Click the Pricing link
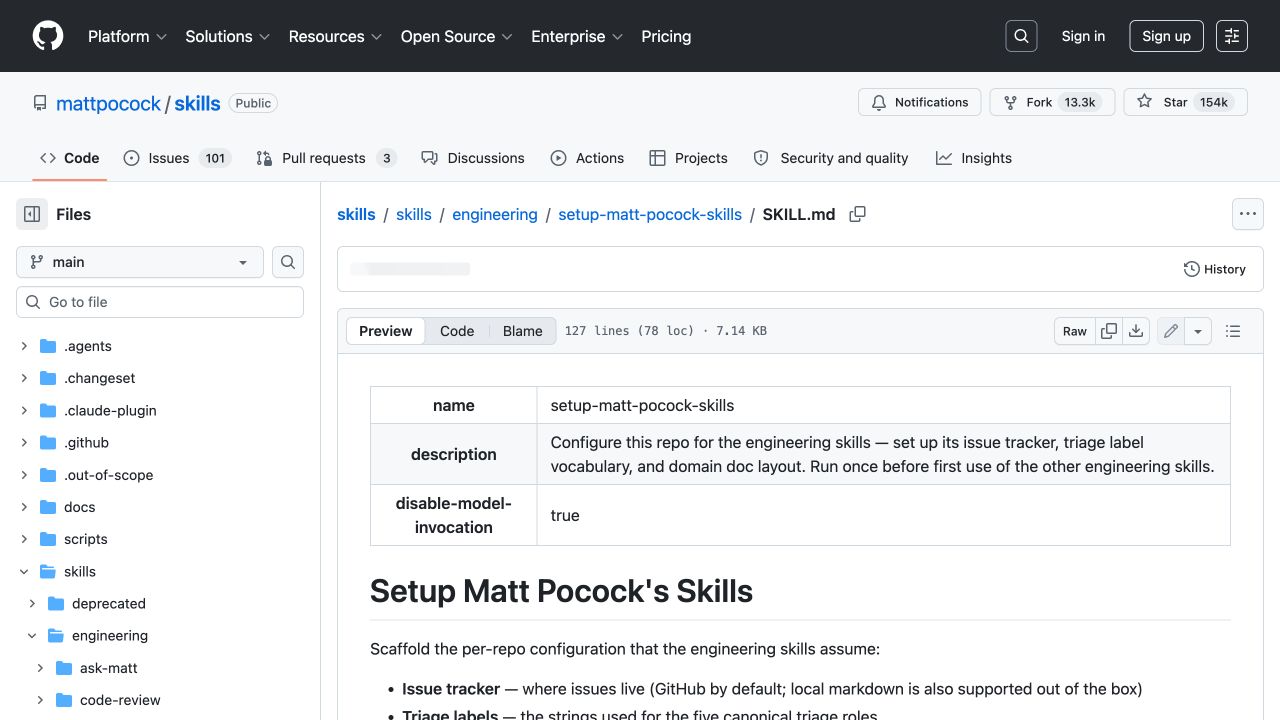The image size is (1280, 720). click(666, 36)
